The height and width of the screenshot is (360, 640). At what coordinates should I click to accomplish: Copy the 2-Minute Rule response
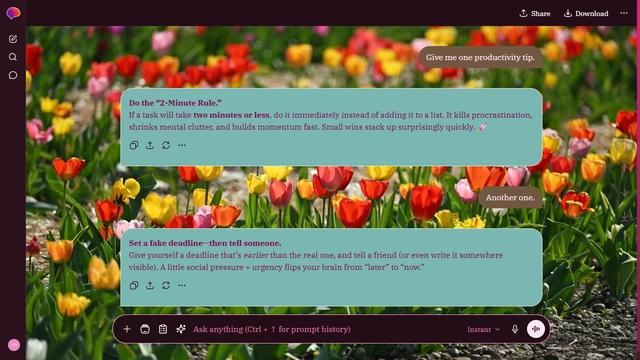134,145
